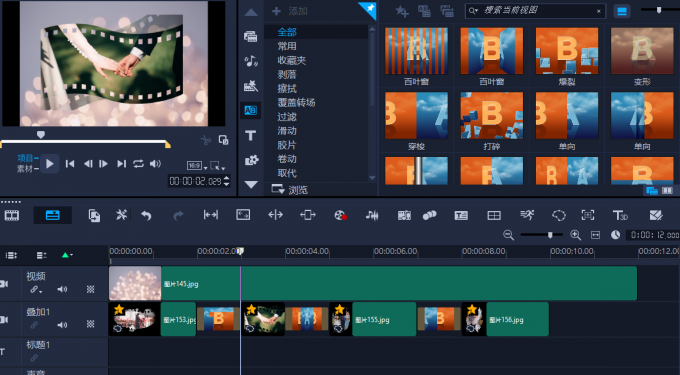Open the preview resize/crop mode dropdown
Image resolution: width=680 pixels, height=375 pixels.
point(217,166)
